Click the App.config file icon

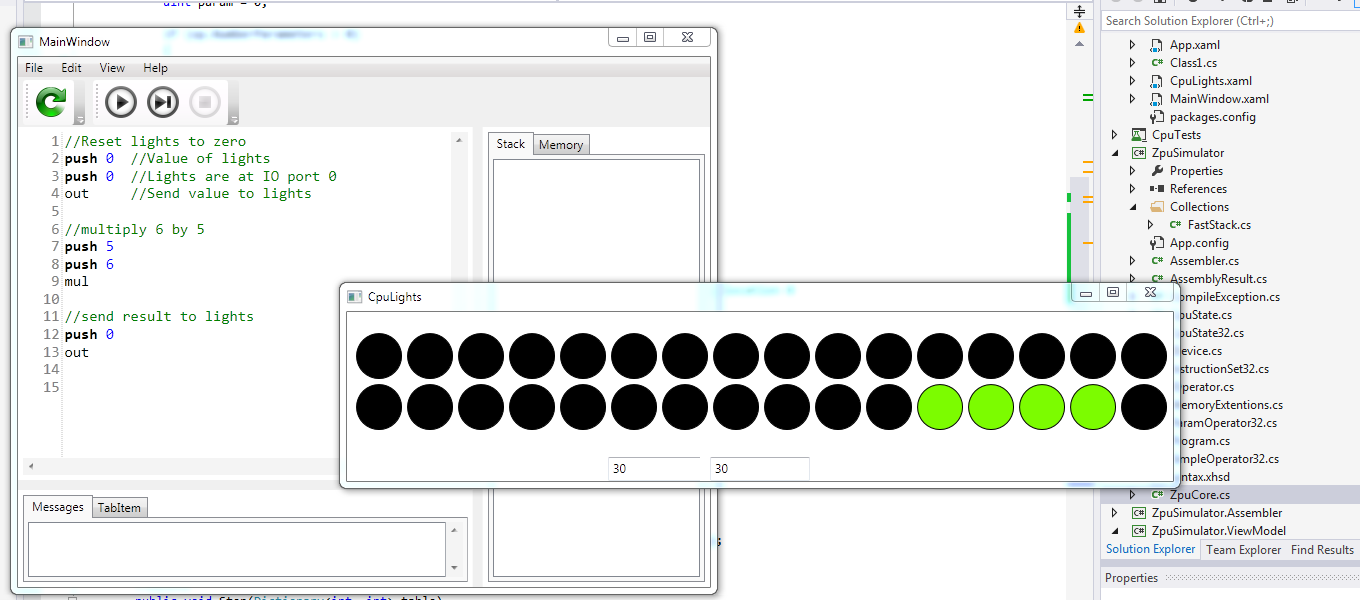(x=1156, y=243)
